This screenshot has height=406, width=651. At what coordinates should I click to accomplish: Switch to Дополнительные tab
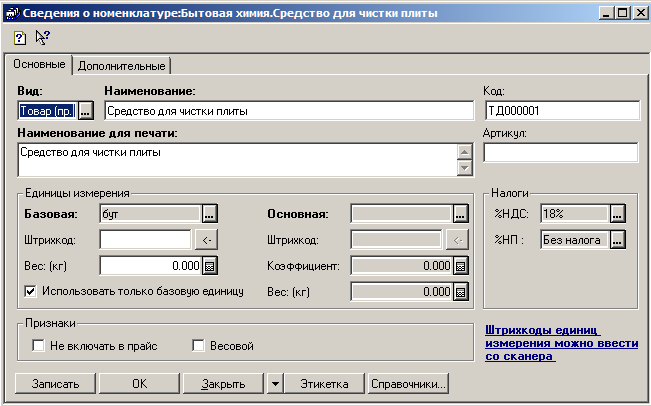coord(121,65)
